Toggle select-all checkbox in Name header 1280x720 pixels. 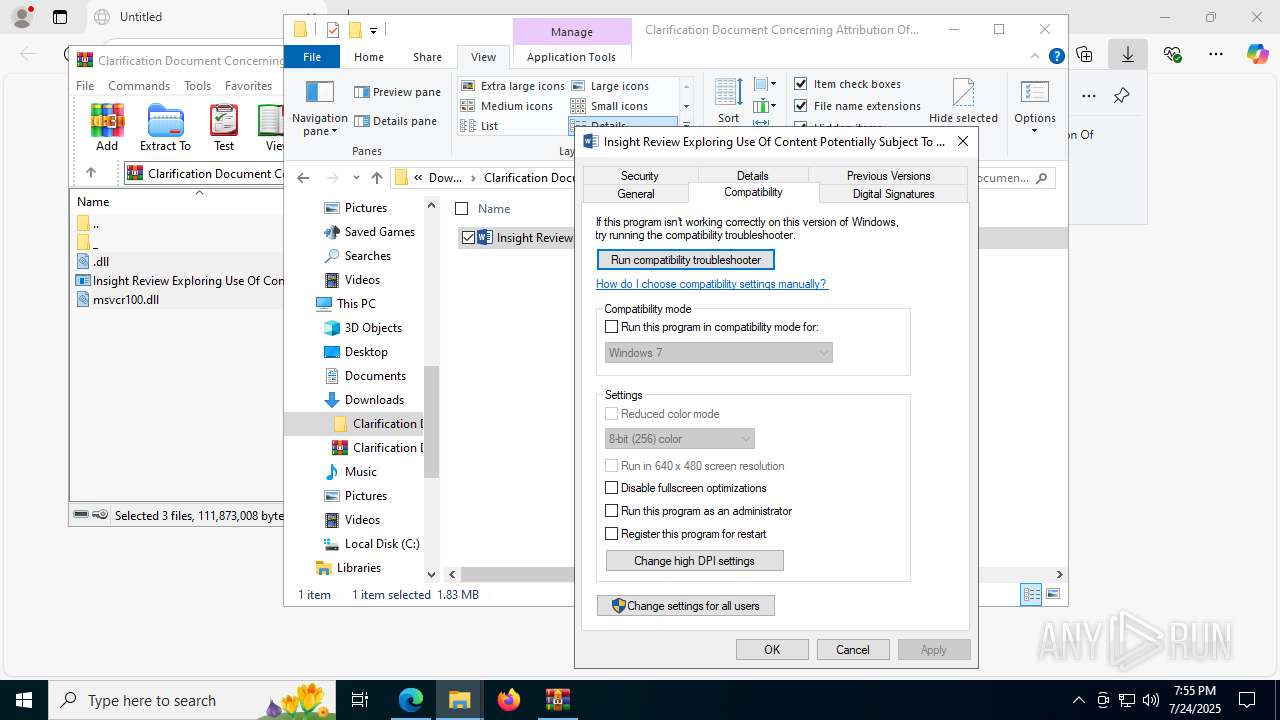(461, 209)
